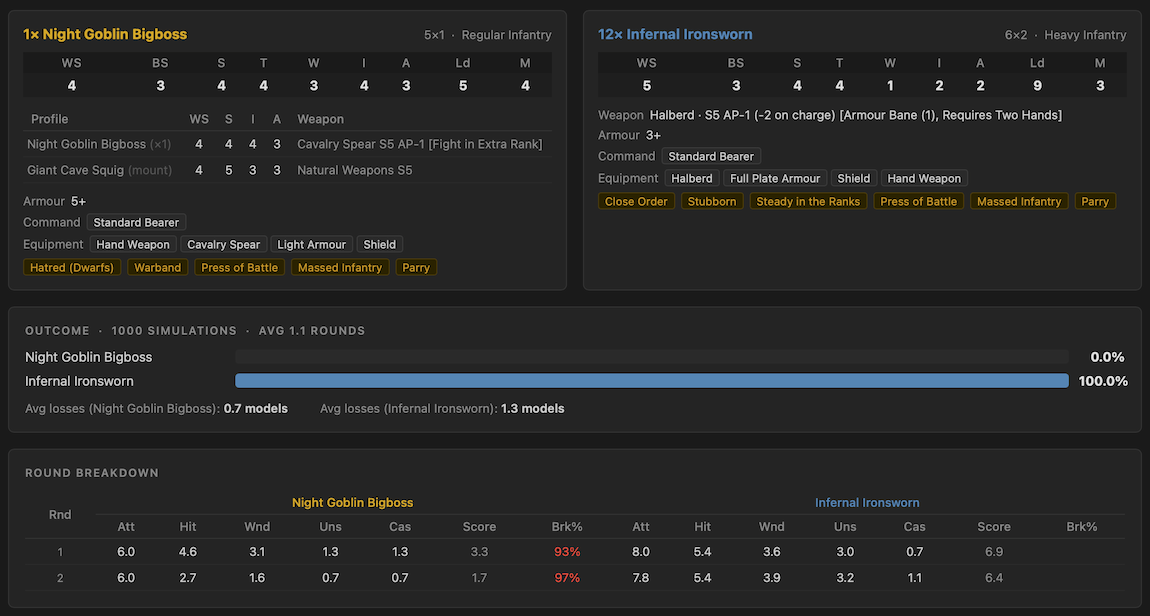Toggle the Warband rule on Night Goblin Bigboss

point(157,267)
